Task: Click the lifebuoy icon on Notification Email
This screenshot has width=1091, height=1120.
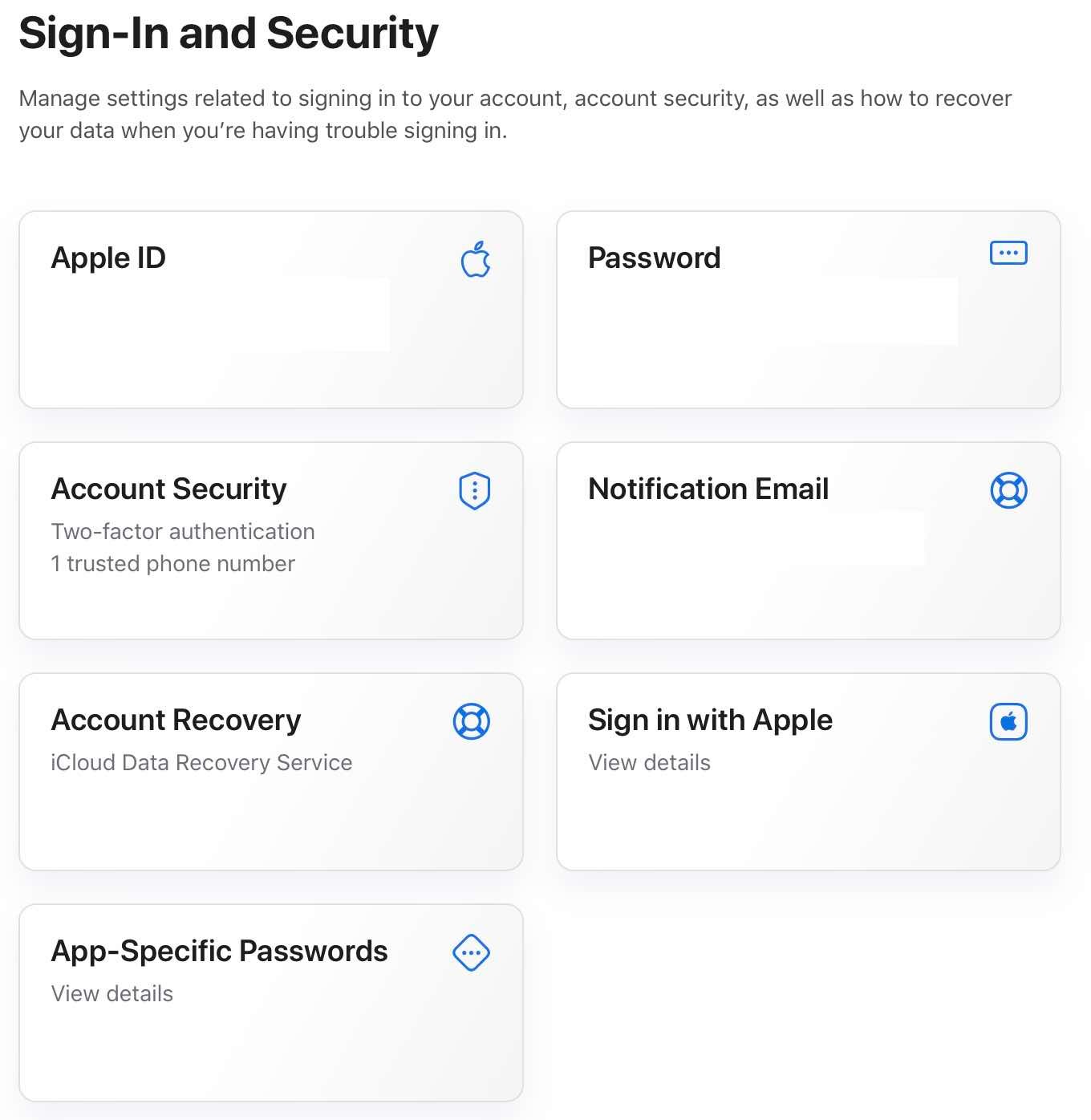Action: (x=1008, y=490)
